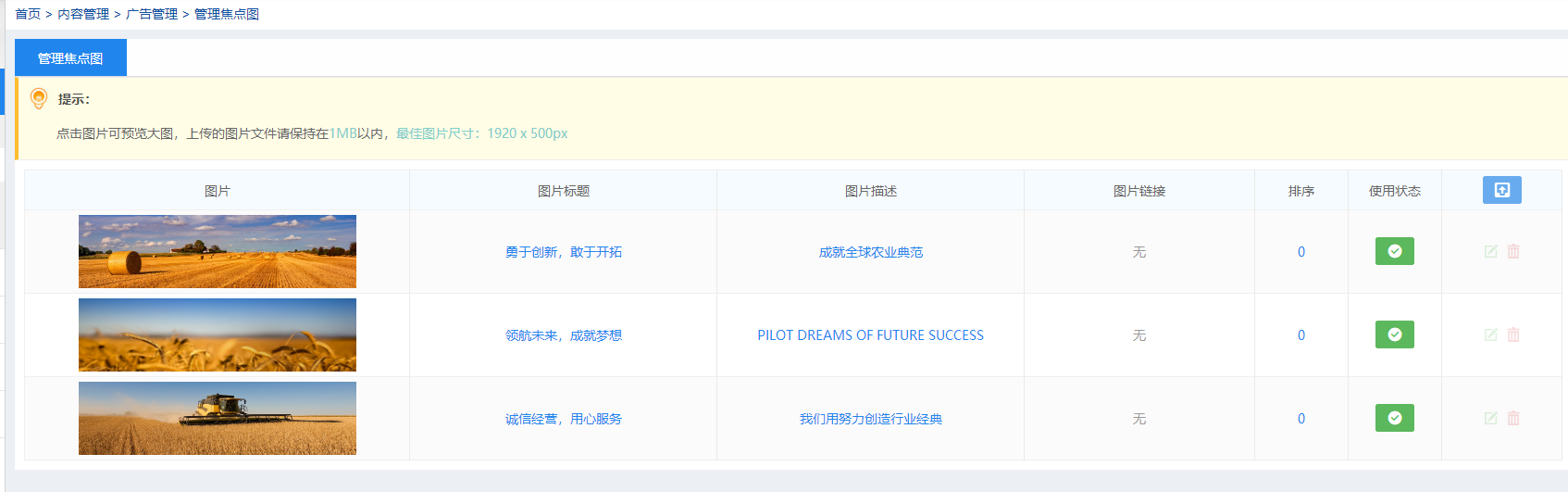Delete the hay bale field image row
1568x492 pixels.
pyautogui.click(x=1513, y=251)
